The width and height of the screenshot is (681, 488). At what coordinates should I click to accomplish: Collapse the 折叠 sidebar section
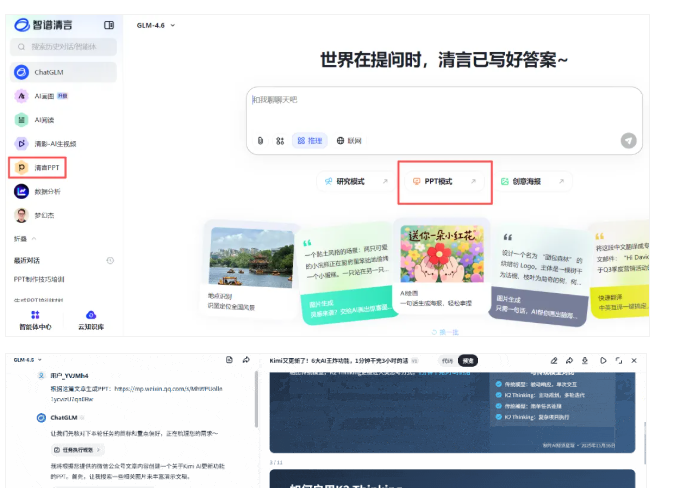[24, 239]
